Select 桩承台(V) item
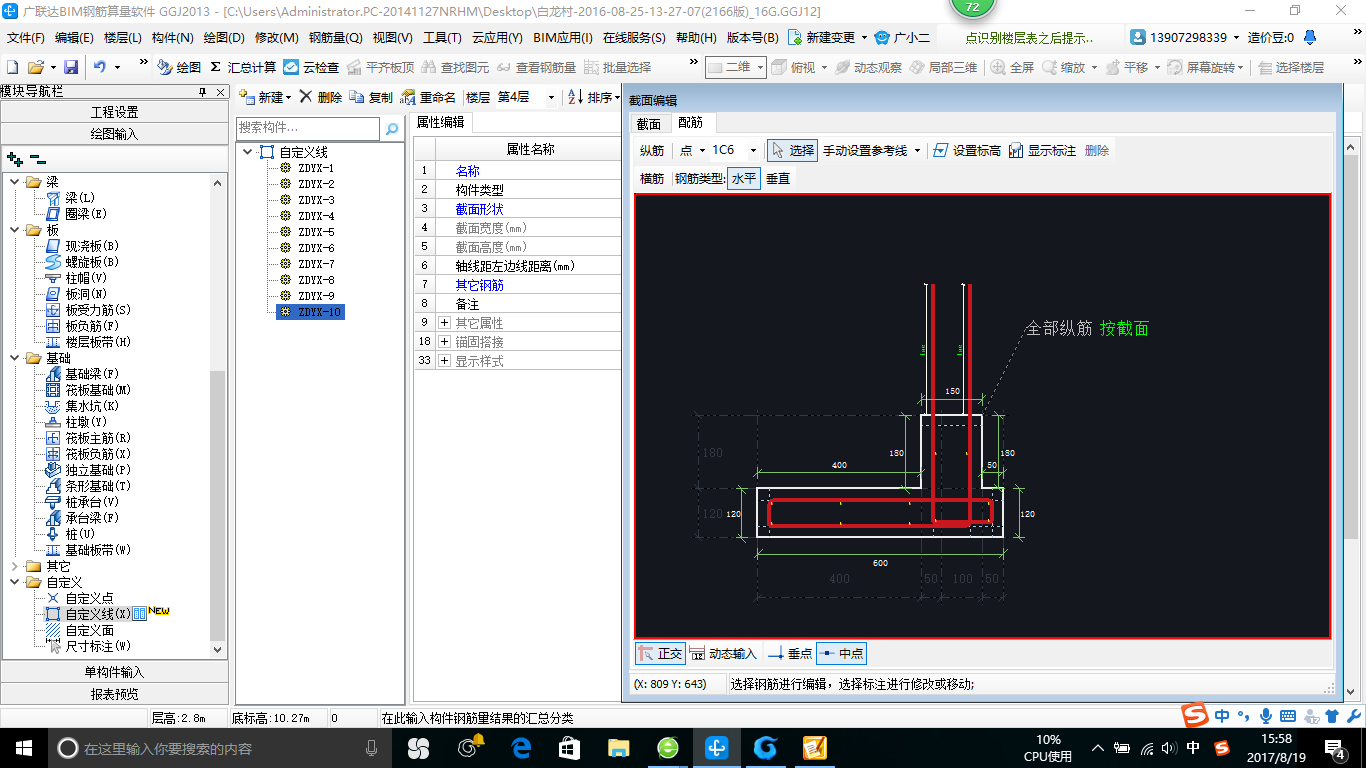 pyautogui.click(x=93, y=502)
